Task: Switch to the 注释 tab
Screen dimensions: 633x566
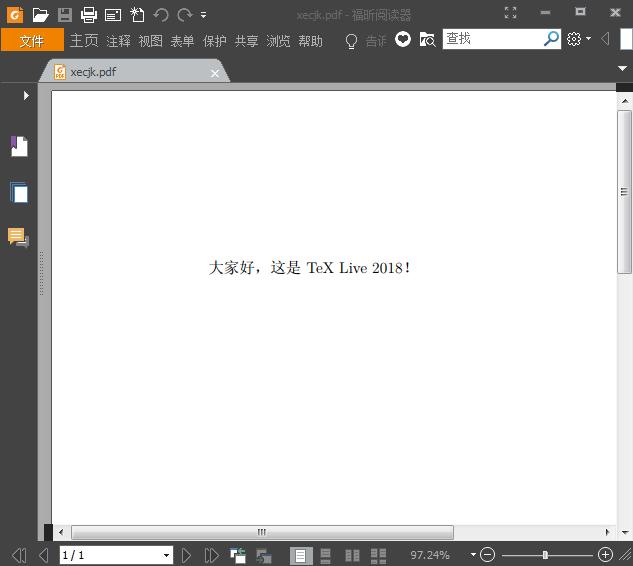Action: [x=118, y=41]
